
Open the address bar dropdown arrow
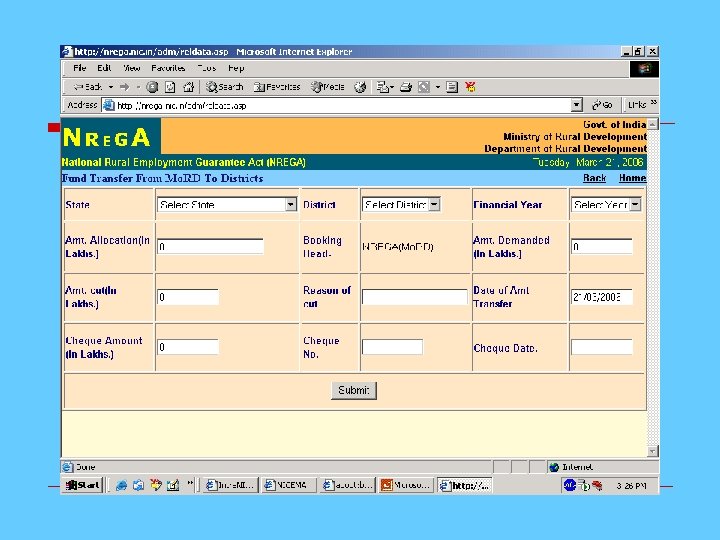577,105
